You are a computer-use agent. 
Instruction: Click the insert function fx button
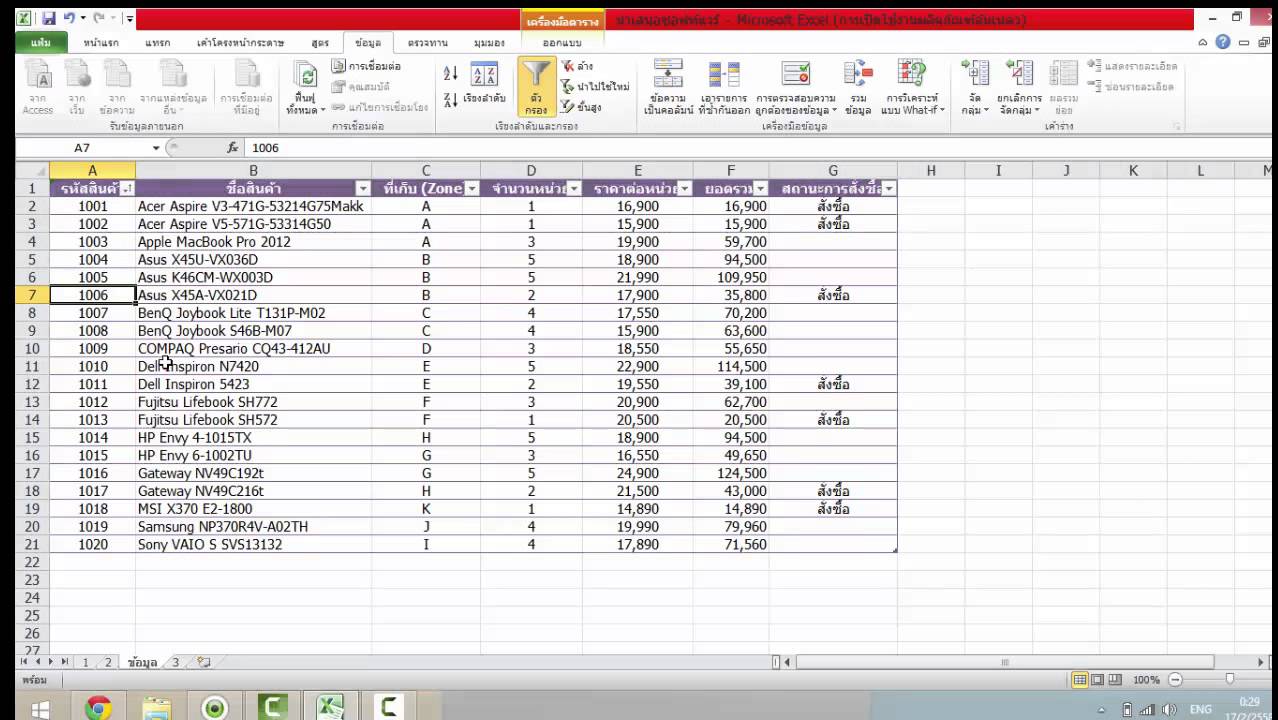[232, 147]
